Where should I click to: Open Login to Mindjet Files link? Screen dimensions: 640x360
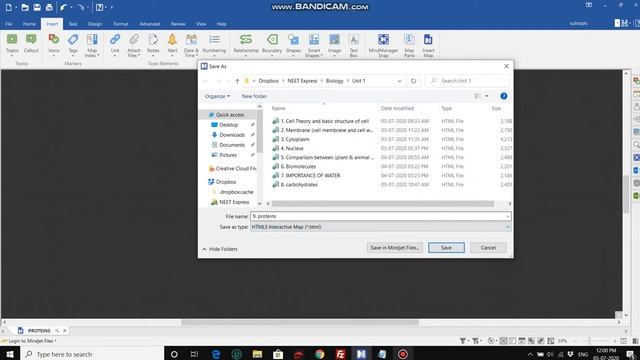point(31,341)
